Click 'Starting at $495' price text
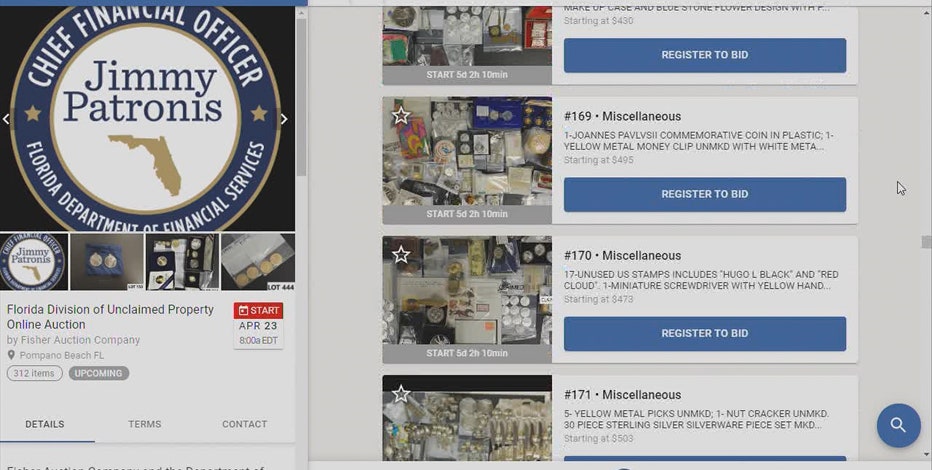This screenshot has height=470, width=932. click(x=599, y=160)
